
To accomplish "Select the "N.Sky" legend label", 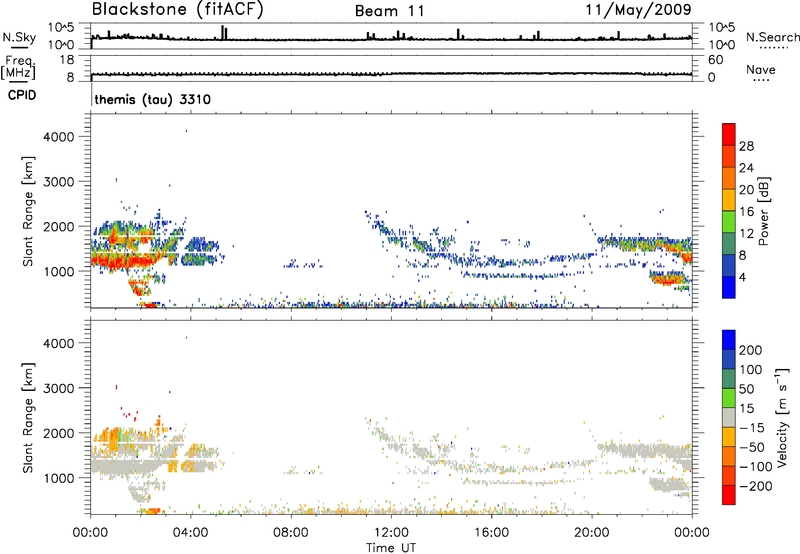I will click(x=19, y=37).
